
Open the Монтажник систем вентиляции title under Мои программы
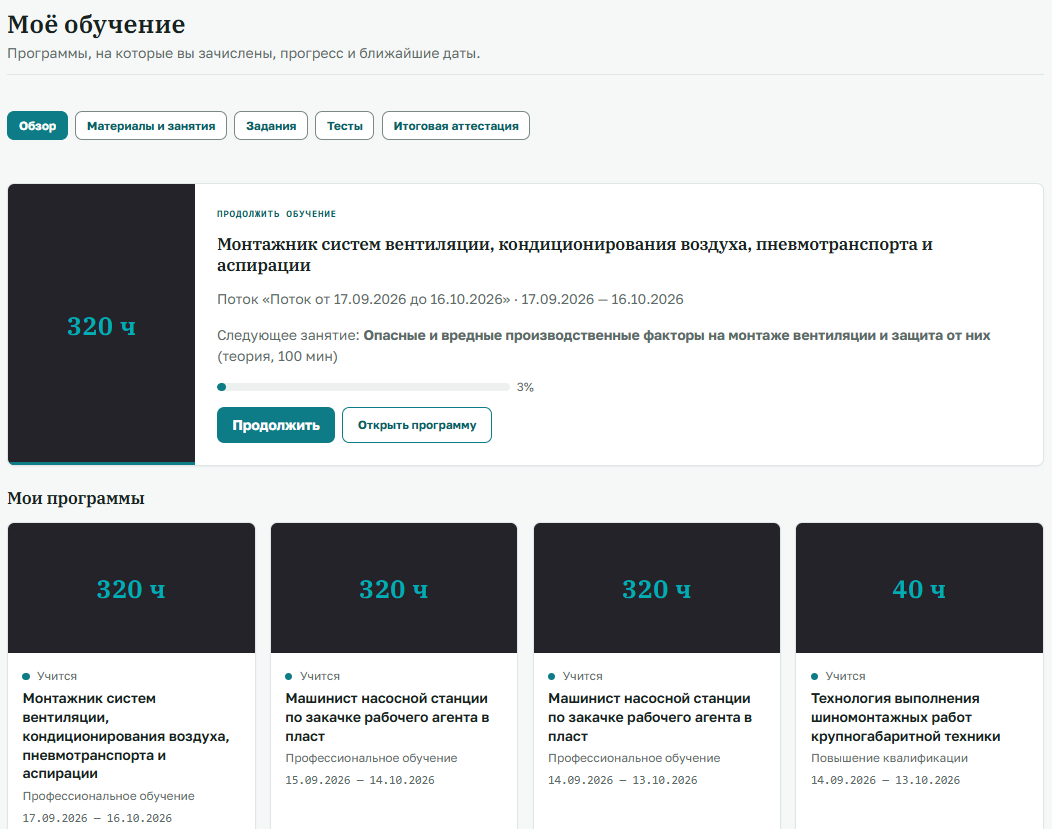tap(126, 736)
